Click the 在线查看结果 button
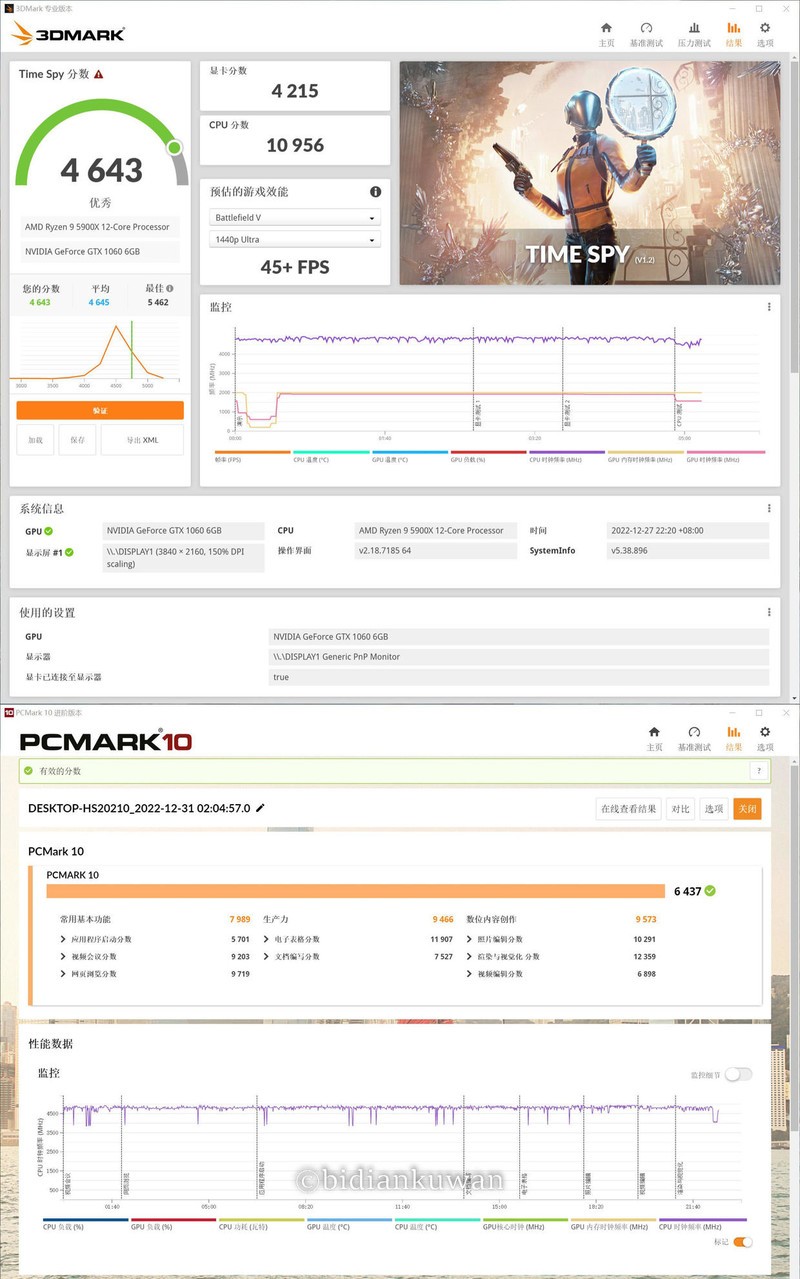 pyautogui.click(x=628, y=808)
